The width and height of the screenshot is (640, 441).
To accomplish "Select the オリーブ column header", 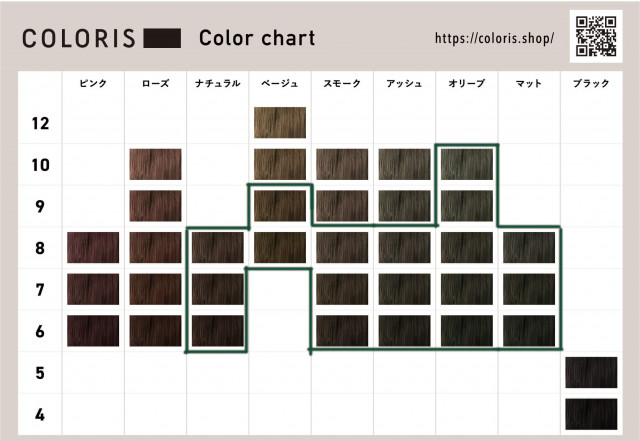I will pyautogui.click(x=467, y=84).
